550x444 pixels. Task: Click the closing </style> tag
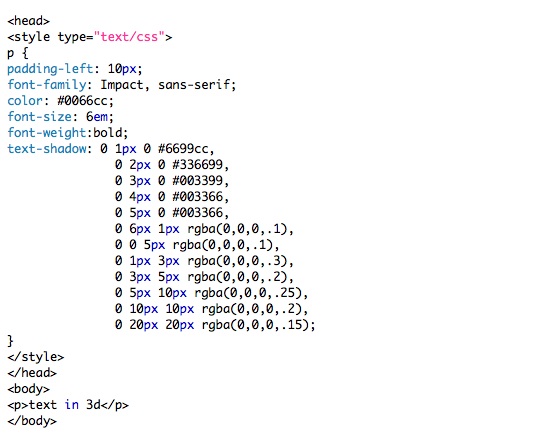(36, 357)
